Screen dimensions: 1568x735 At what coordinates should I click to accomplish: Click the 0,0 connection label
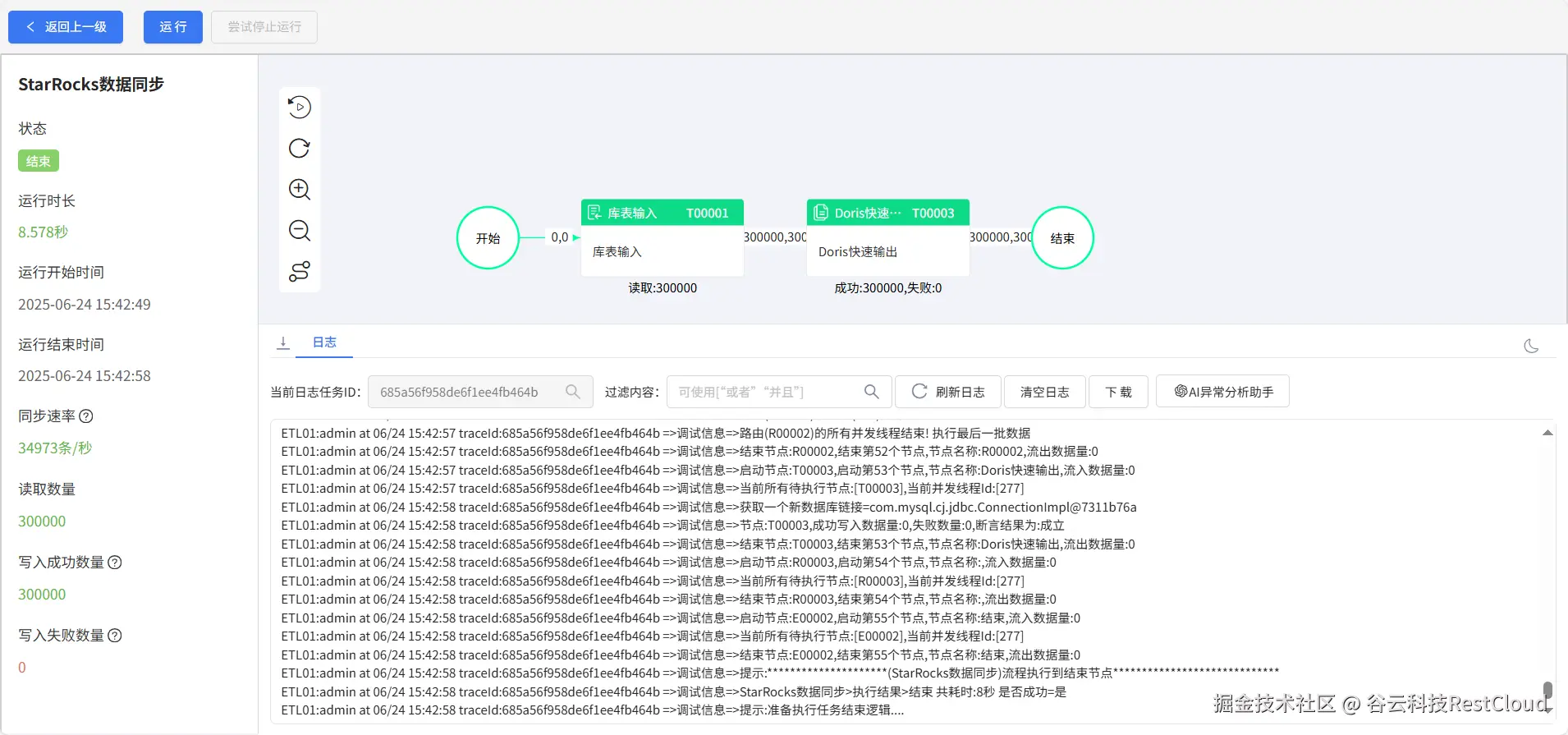tap(560, 237)
